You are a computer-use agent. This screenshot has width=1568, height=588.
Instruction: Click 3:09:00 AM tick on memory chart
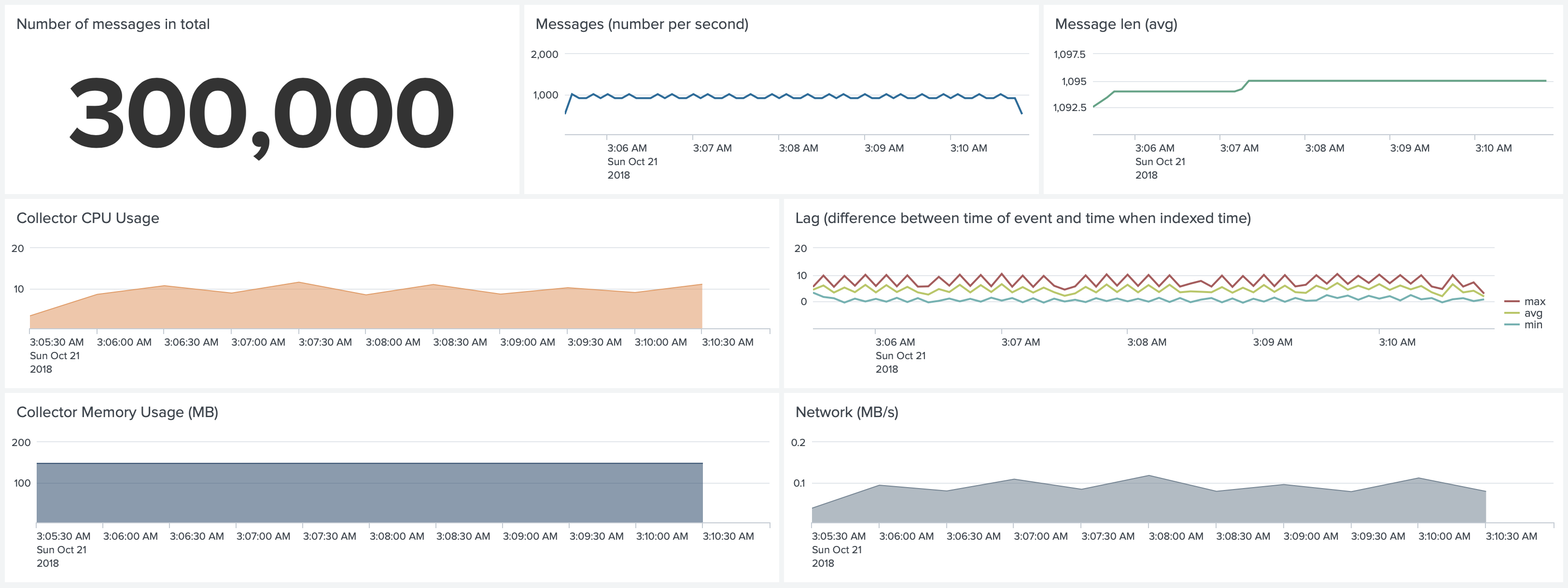coord(530,536)
